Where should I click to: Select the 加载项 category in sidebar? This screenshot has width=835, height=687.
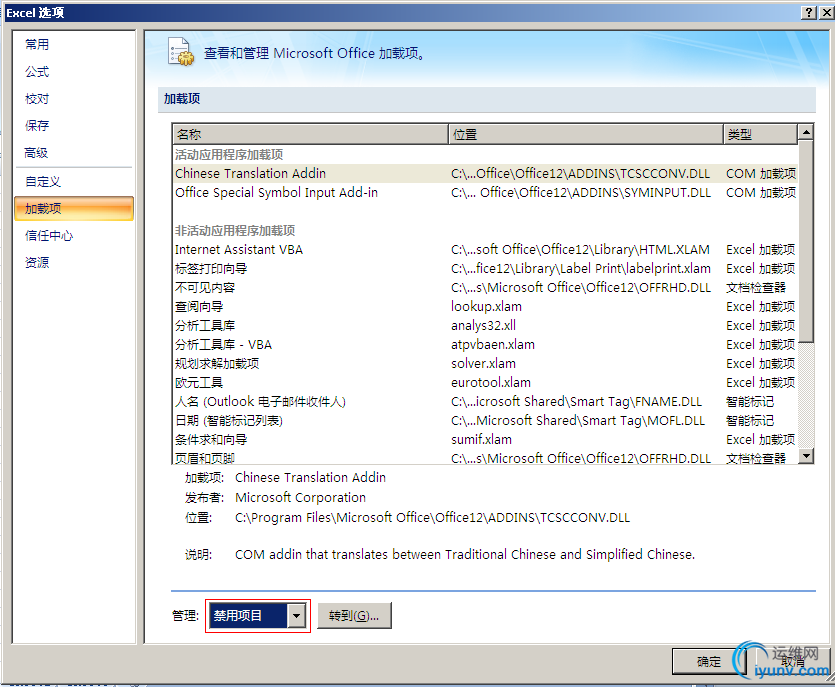74,208
